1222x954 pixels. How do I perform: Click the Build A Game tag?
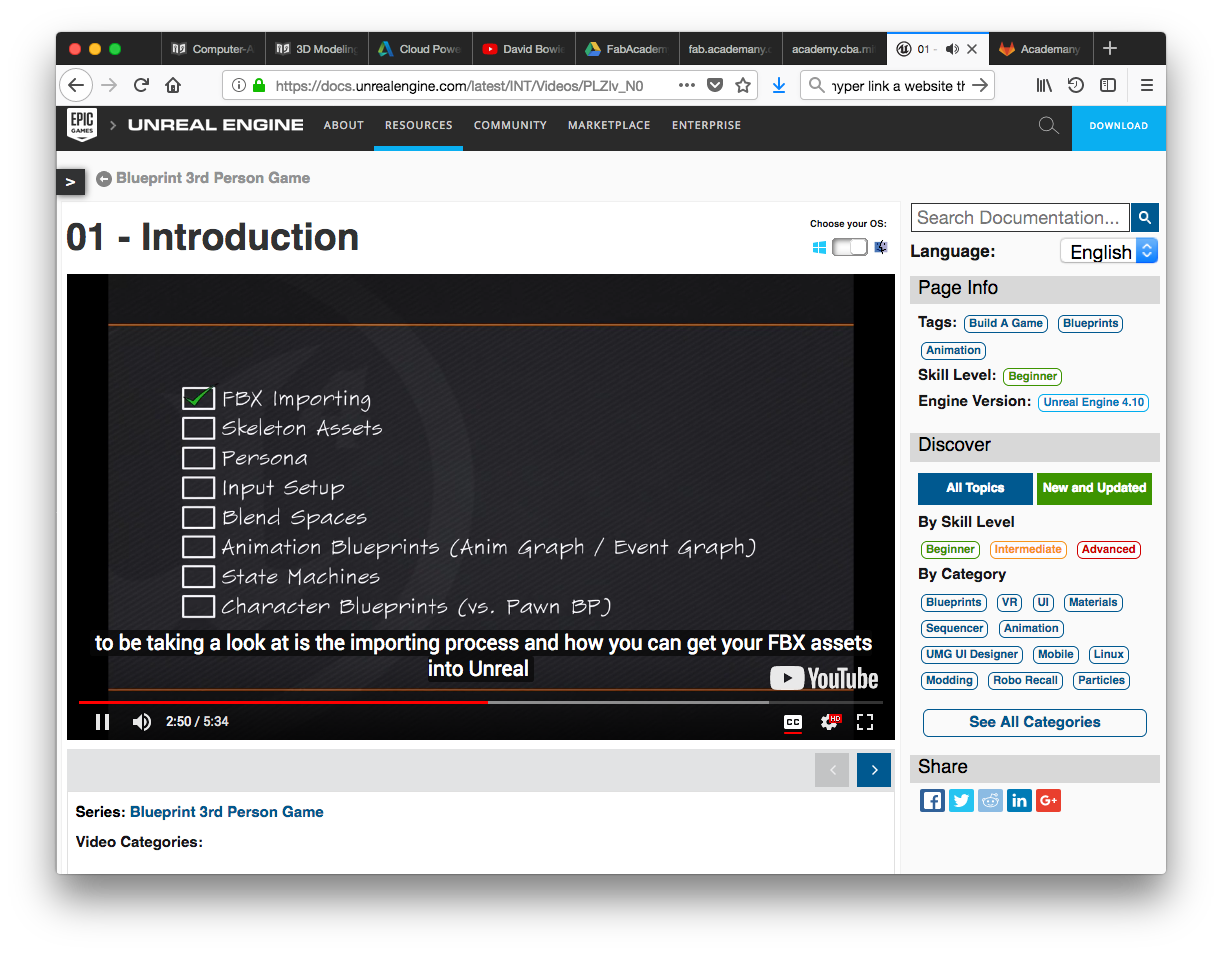tap(1006, 323)
